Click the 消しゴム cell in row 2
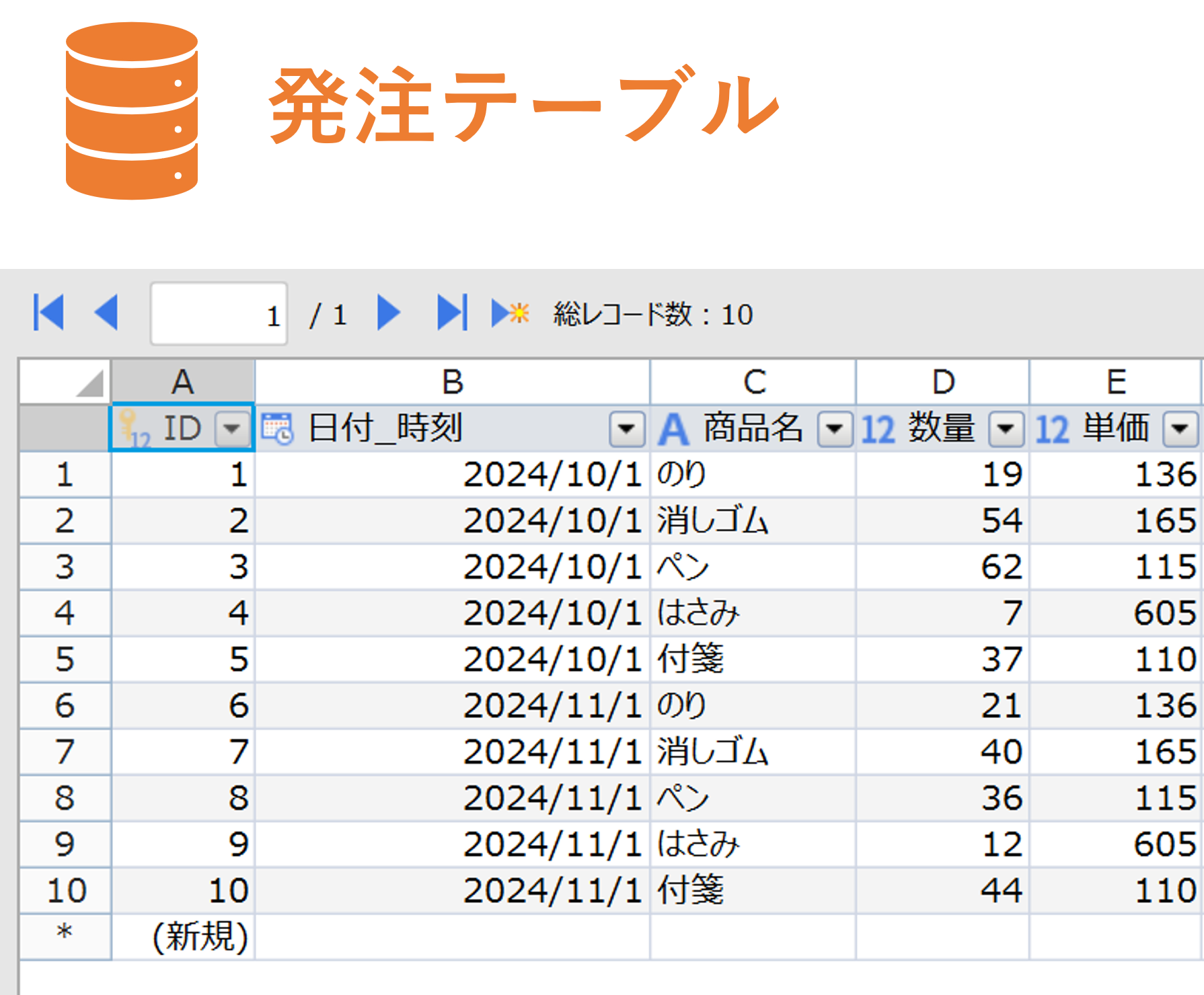1204x995 pixels. point(753,521)
